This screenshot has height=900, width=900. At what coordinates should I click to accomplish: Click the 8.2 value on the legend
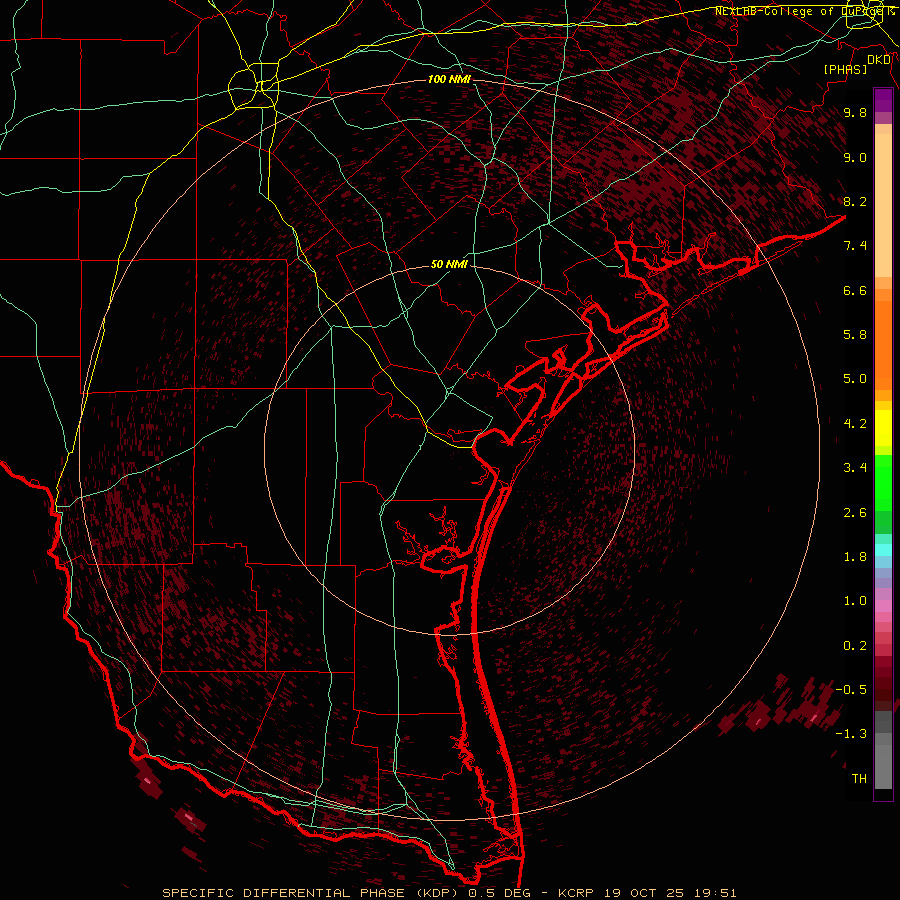tap(855, 201)
